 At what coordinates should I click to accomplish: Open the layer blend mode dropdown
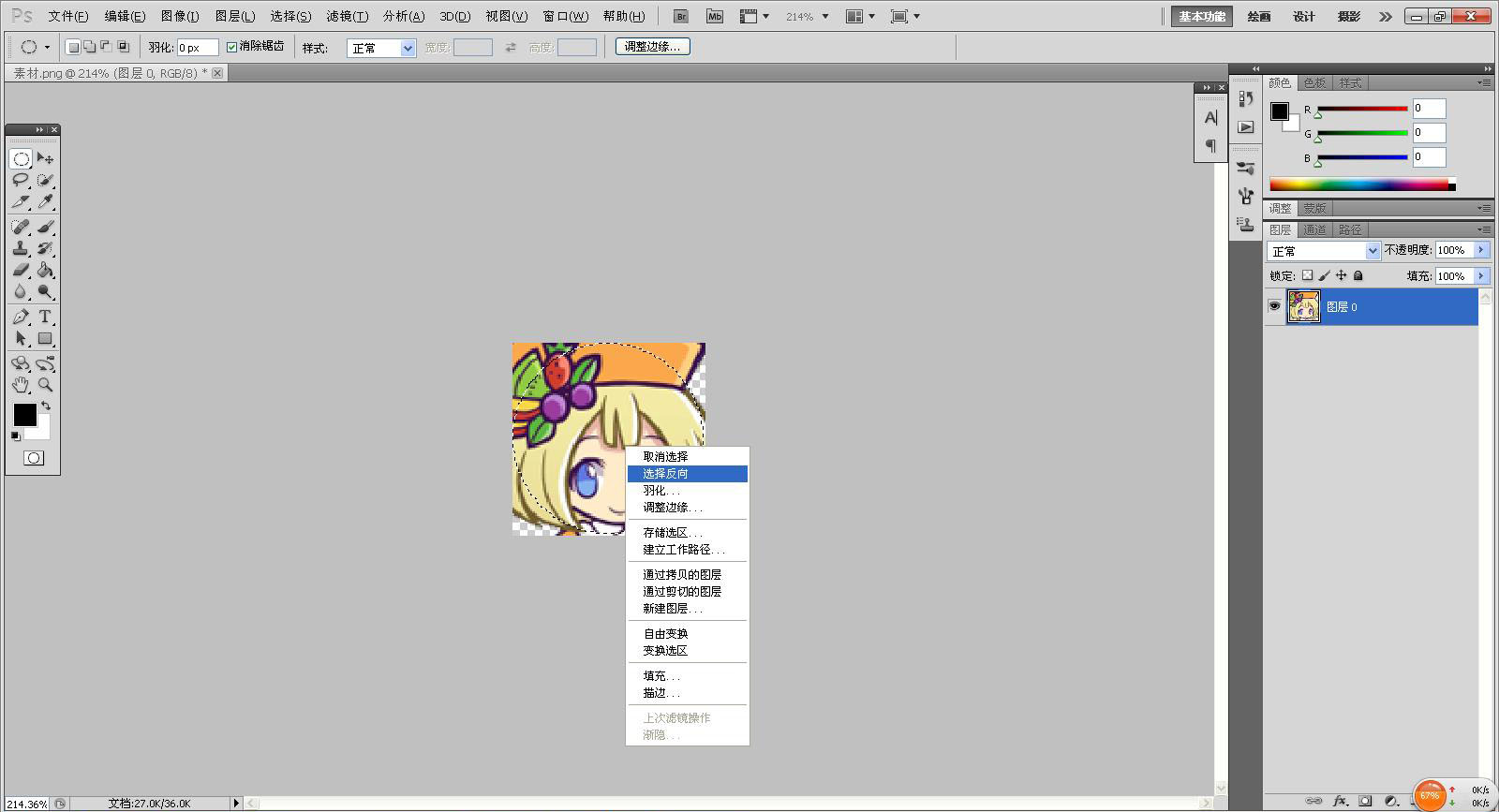[1324, 251]
